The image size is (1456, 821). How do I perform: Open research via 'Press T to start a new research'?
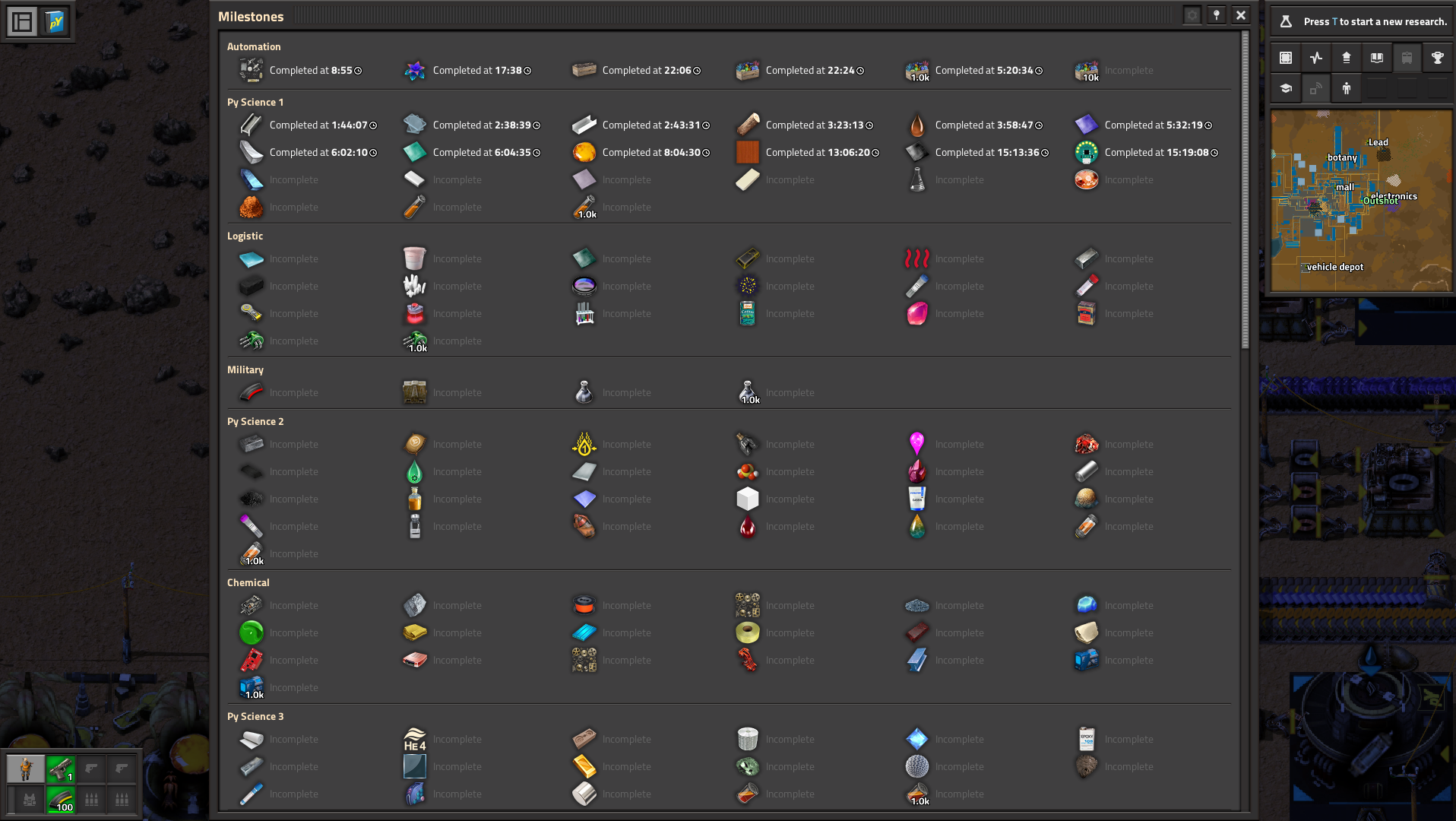pos(1375,21)
